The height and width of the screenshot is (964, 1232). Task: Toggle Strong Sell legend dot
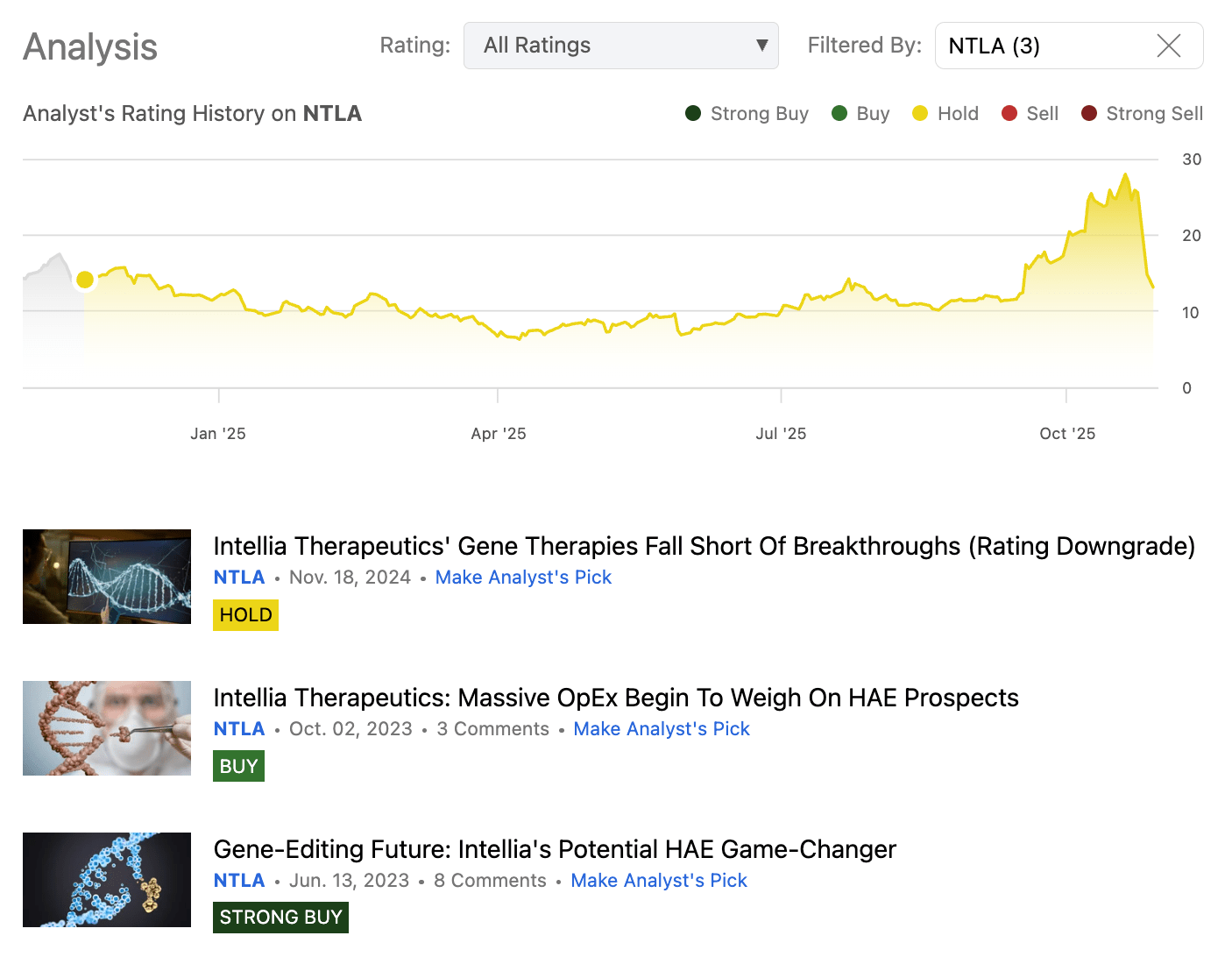click(1089, 113)
